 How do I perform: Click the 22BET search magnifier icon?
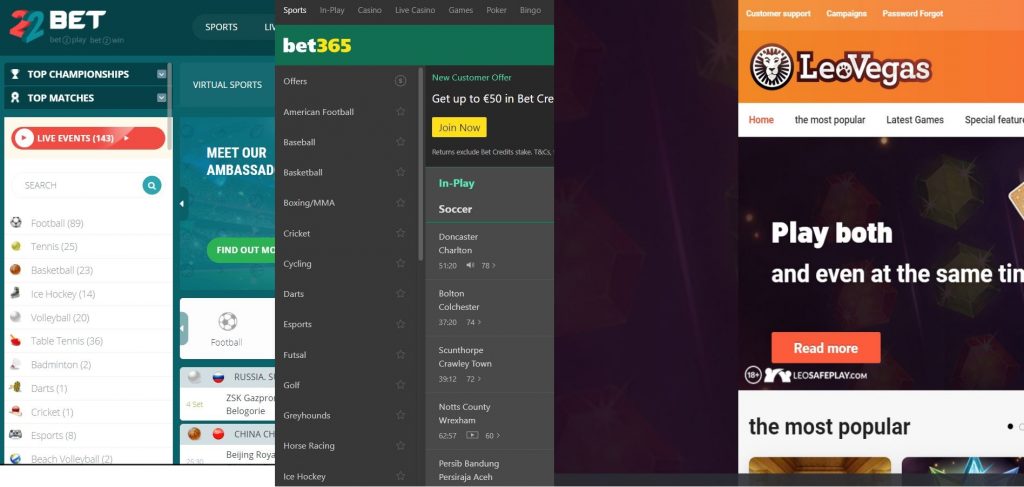click(152, 185)
